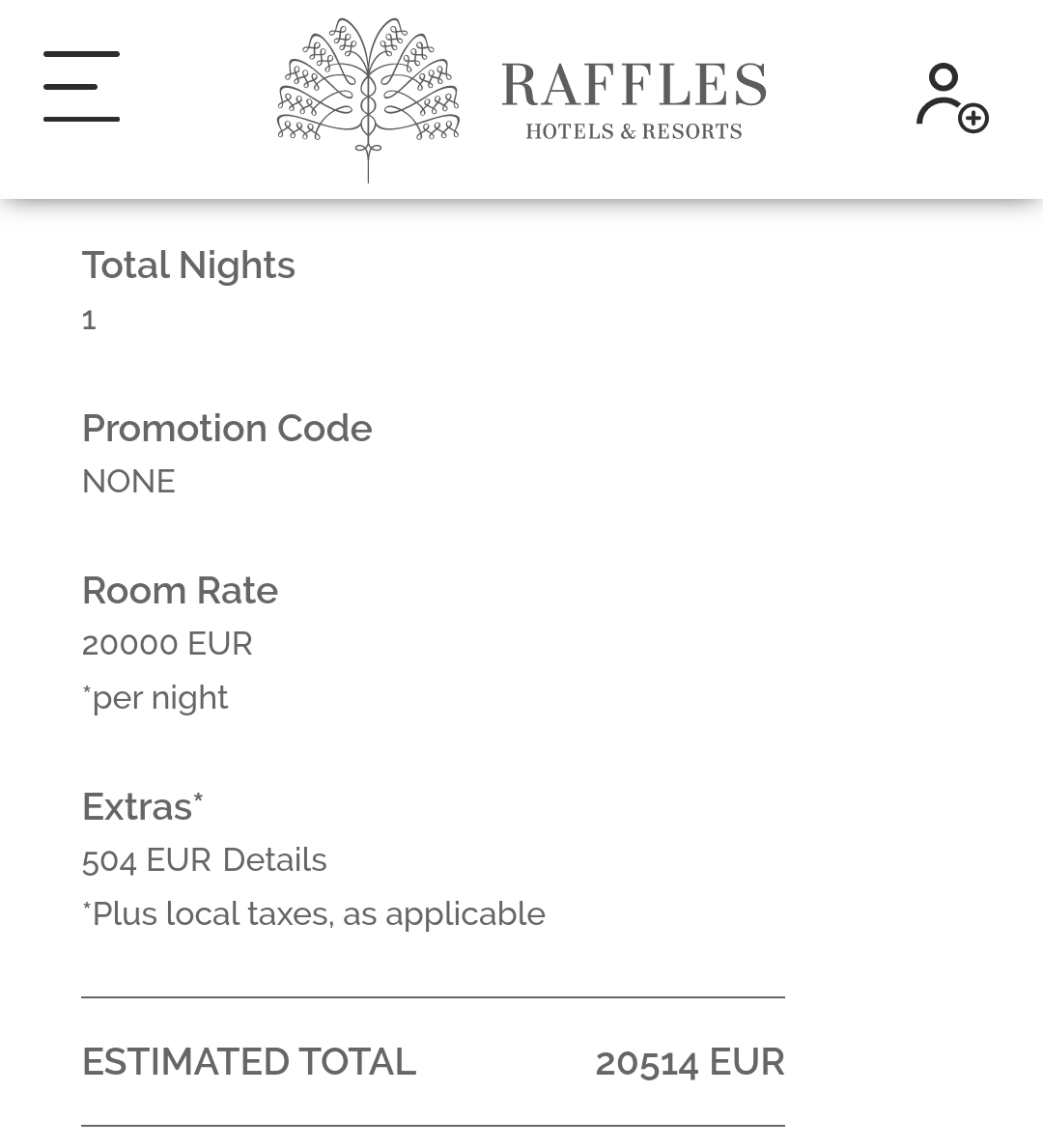
Task: Click the local taxes footnote text
Action: coord(314,913)
